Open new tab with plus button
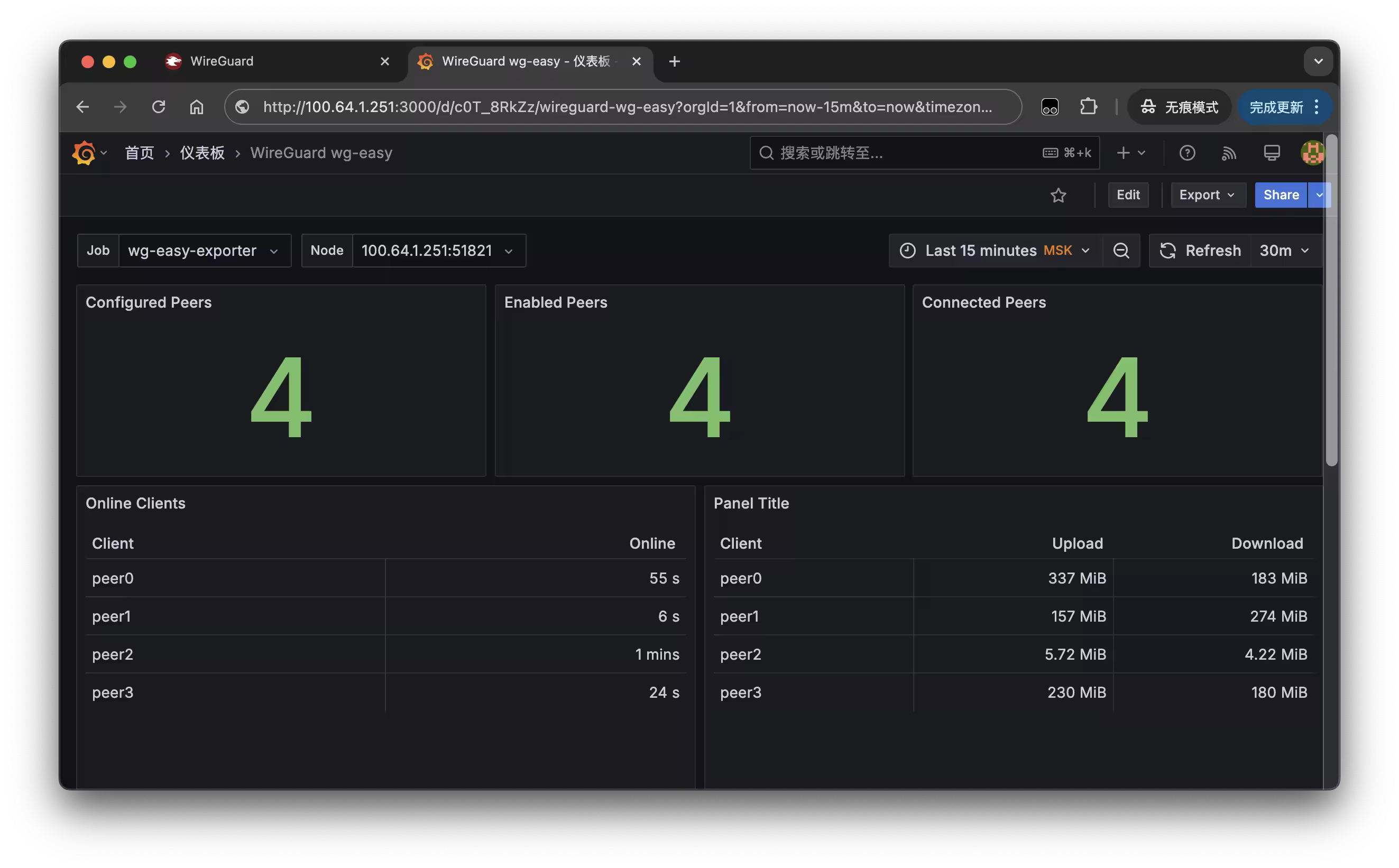This screenshot has width=1399, height=868. point(674,61)
